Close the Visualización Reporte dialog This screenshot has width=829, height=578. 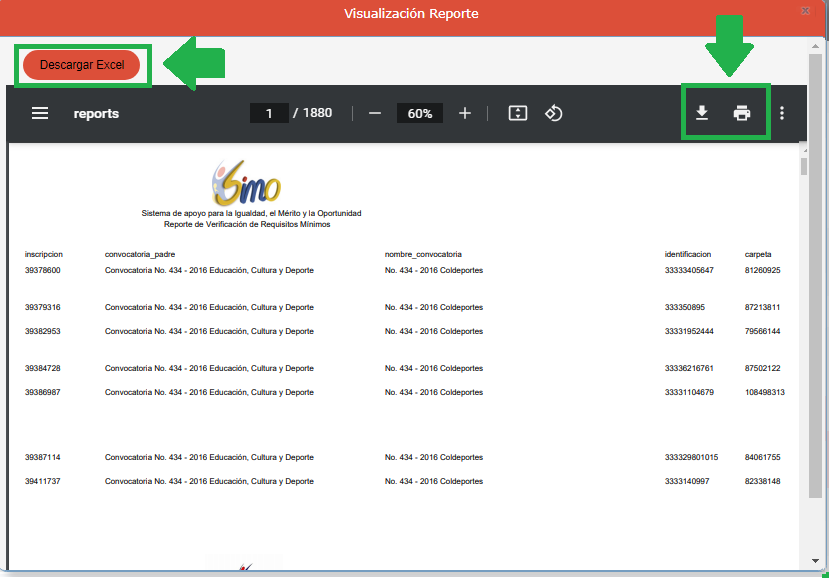pyautogui.click(x=806, y=10)
